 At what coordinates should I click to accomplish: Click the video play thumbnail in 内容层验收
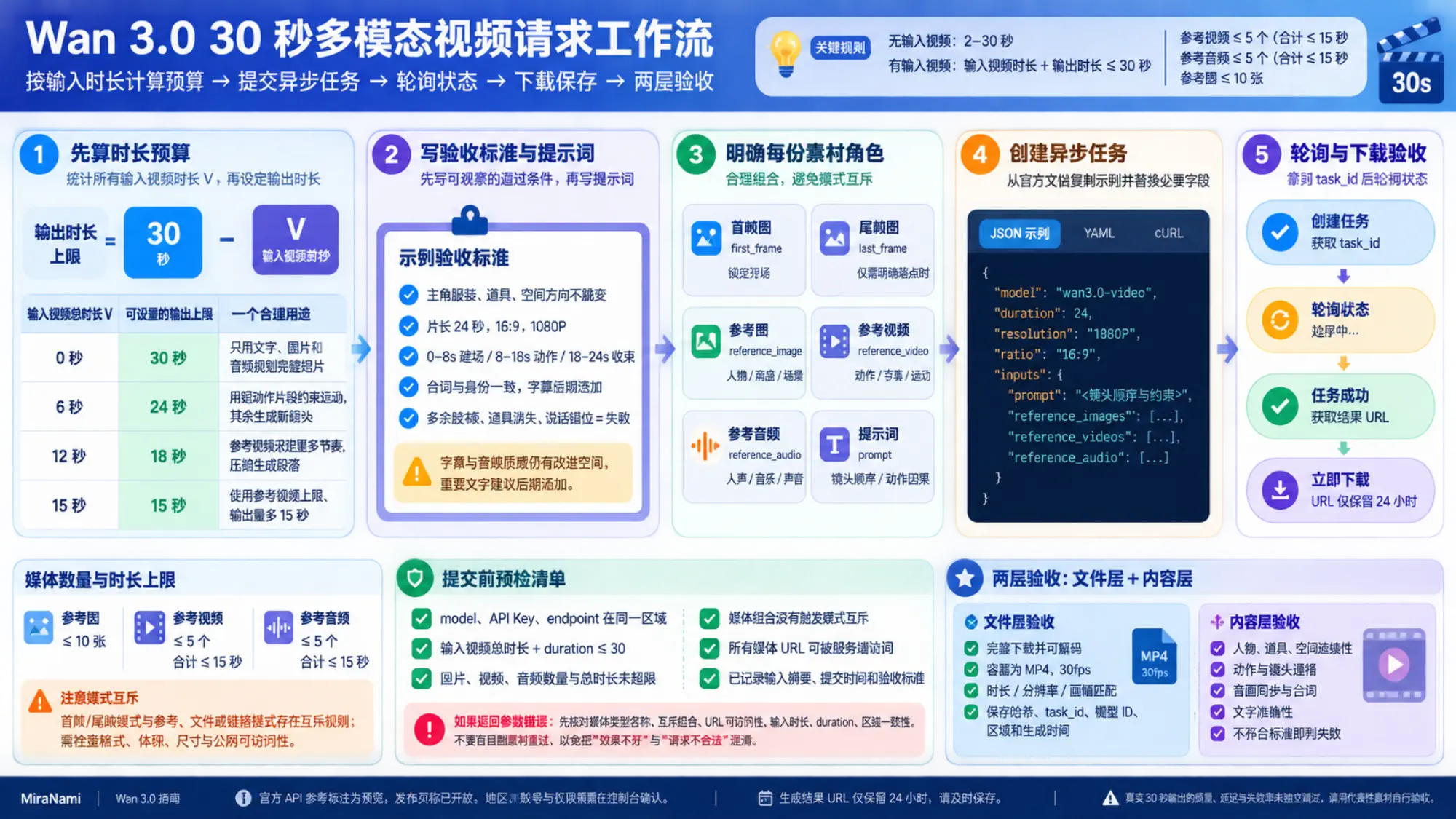pos(1393,665)
